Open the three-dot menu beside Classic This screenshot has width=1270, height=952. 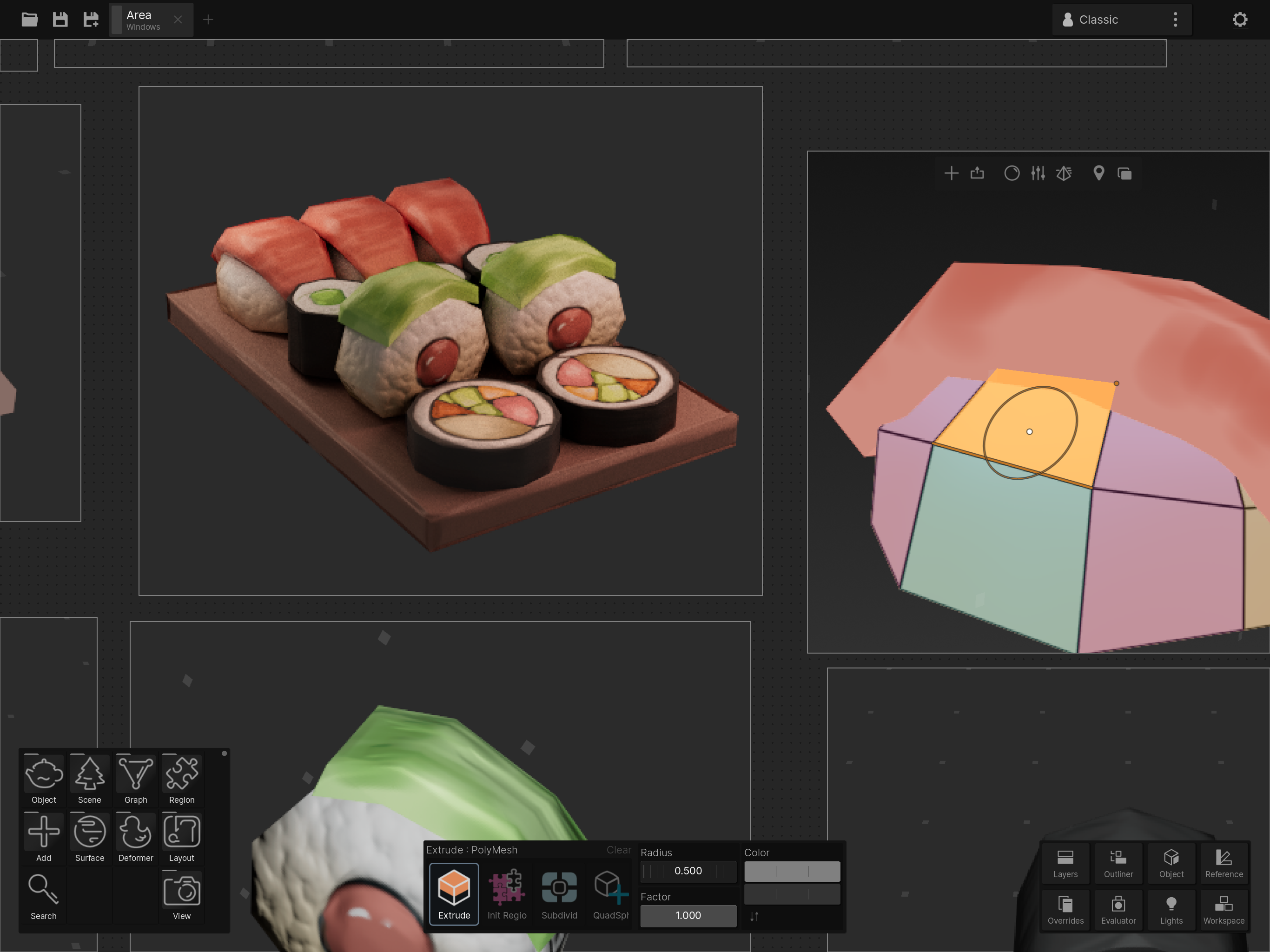pos(1175,20)
